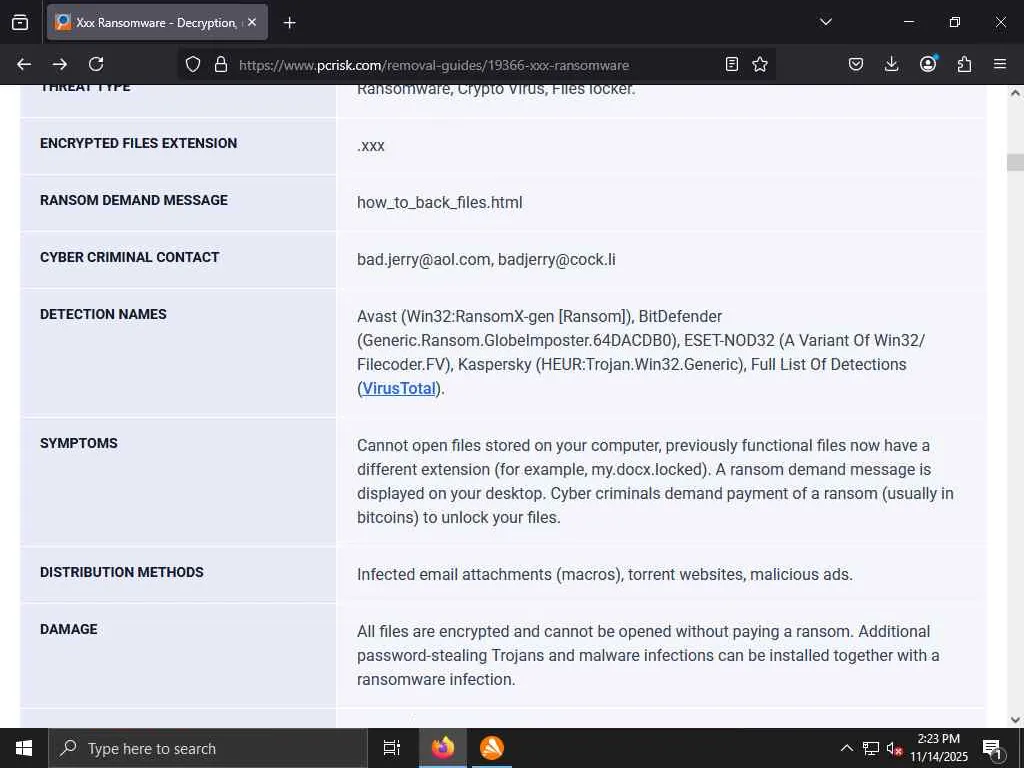This screenshot has width=1024, height=768.
Task: Open Task View from taskbar
Action: coord(392,748)
